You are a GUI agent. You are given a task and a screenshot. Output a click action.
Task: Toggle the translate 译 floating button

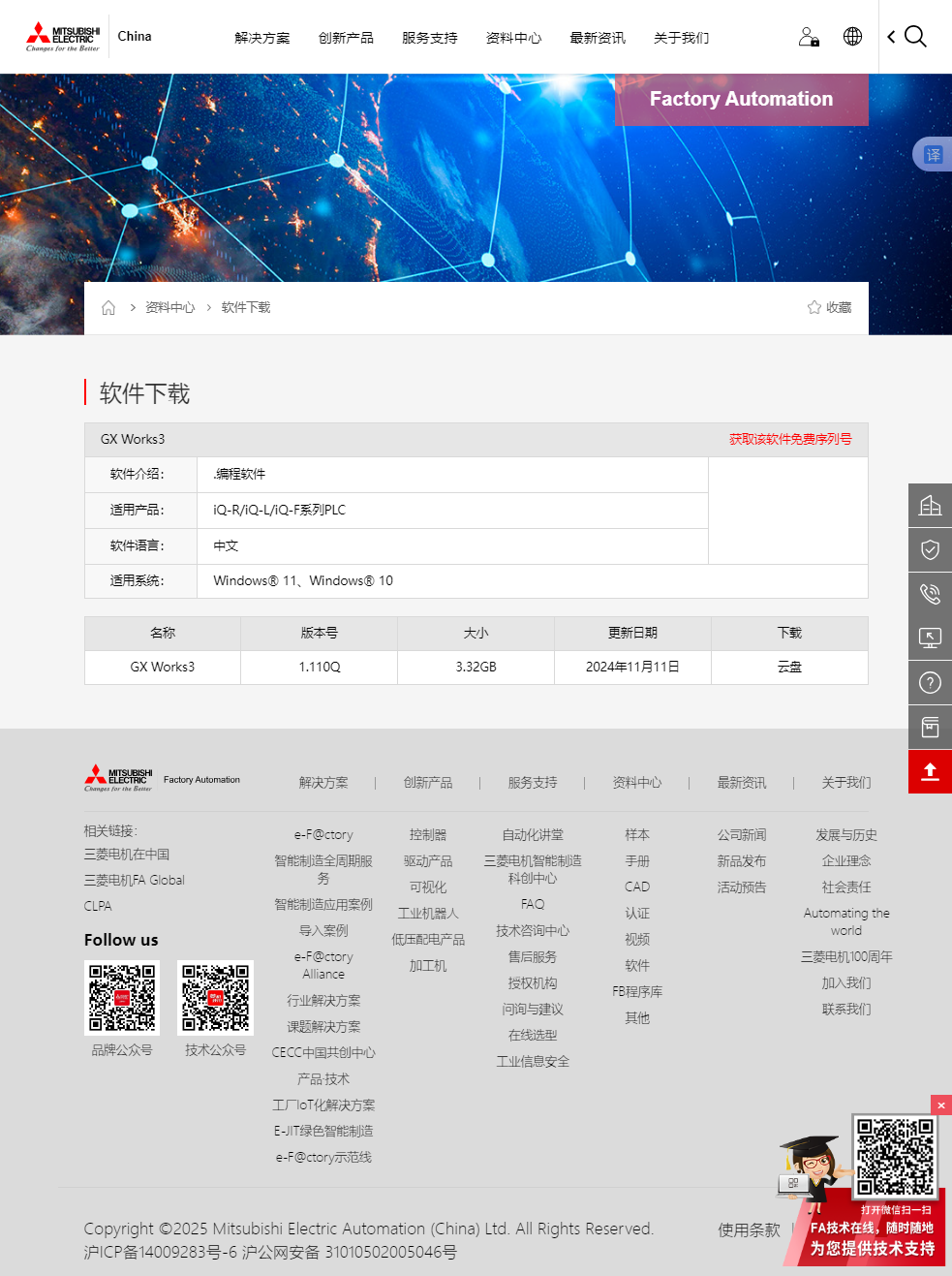coord(933,155)
